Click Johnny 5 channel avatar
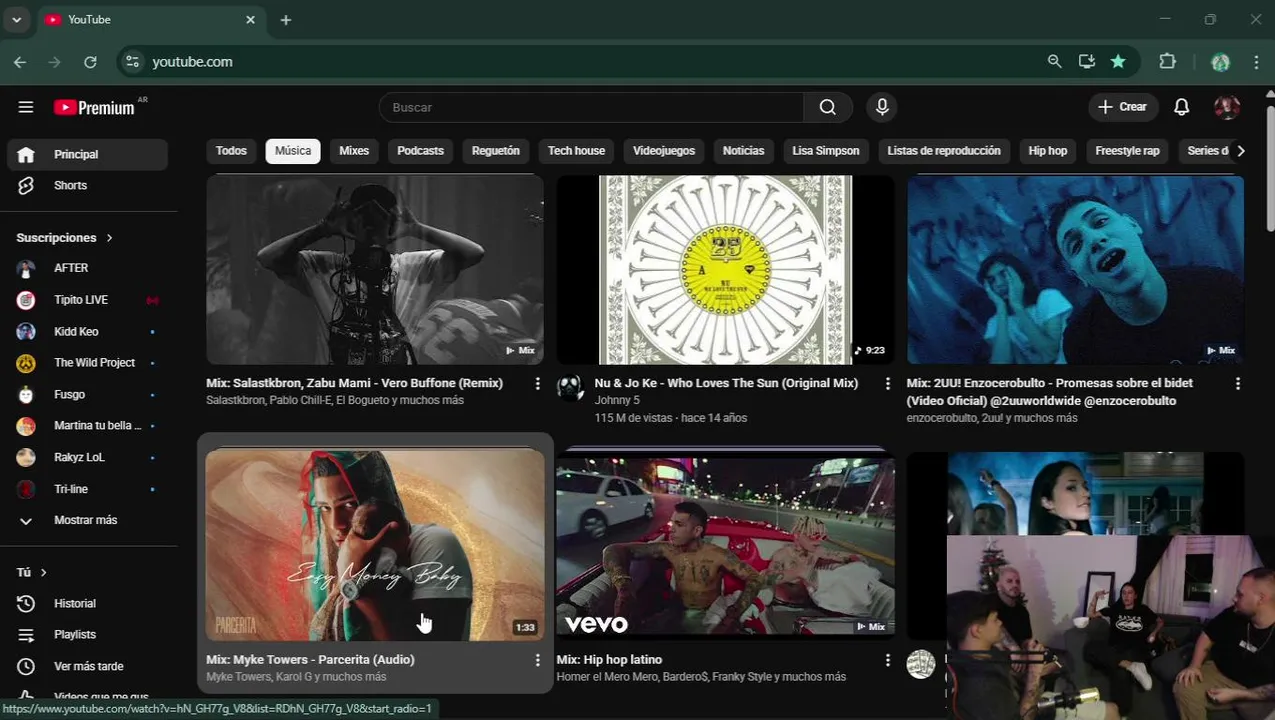The image size is (1275, 720). [x=570, y=388]
